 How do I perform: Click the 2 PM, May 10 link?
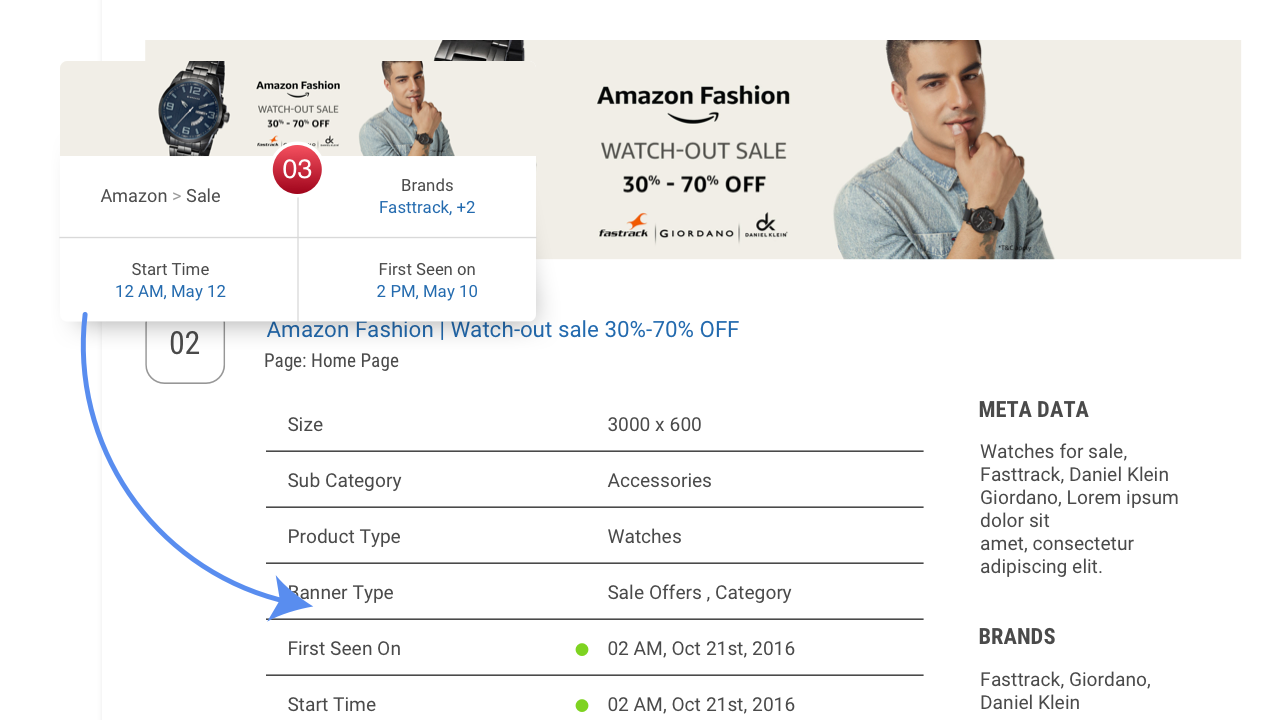click(427, 292)
